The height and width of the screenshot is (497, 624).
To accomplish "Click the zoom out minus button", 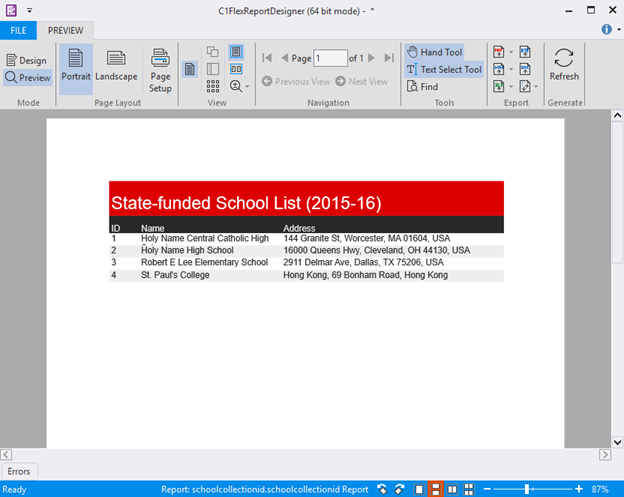I will pyautogui.click(x=487, y=489).
